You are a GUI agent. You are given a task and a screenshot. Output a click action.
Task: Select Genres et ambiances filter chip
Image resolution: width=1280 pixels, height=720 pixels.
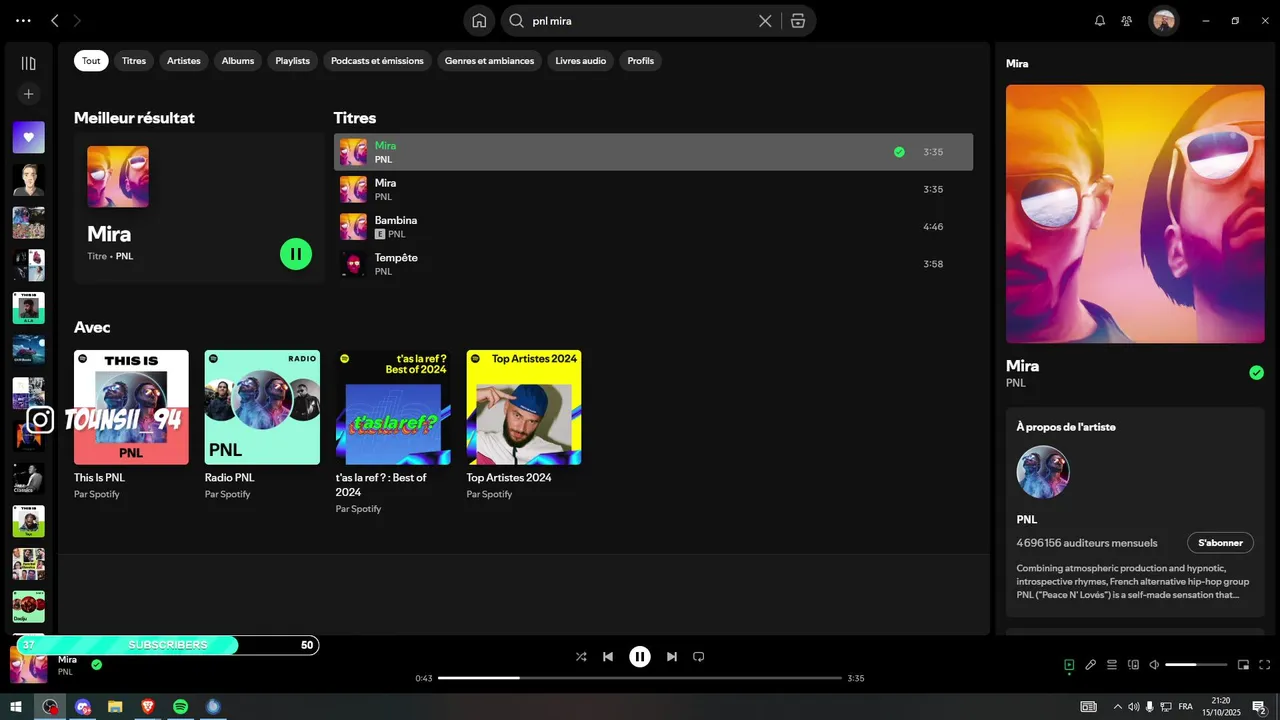point(489,61)
